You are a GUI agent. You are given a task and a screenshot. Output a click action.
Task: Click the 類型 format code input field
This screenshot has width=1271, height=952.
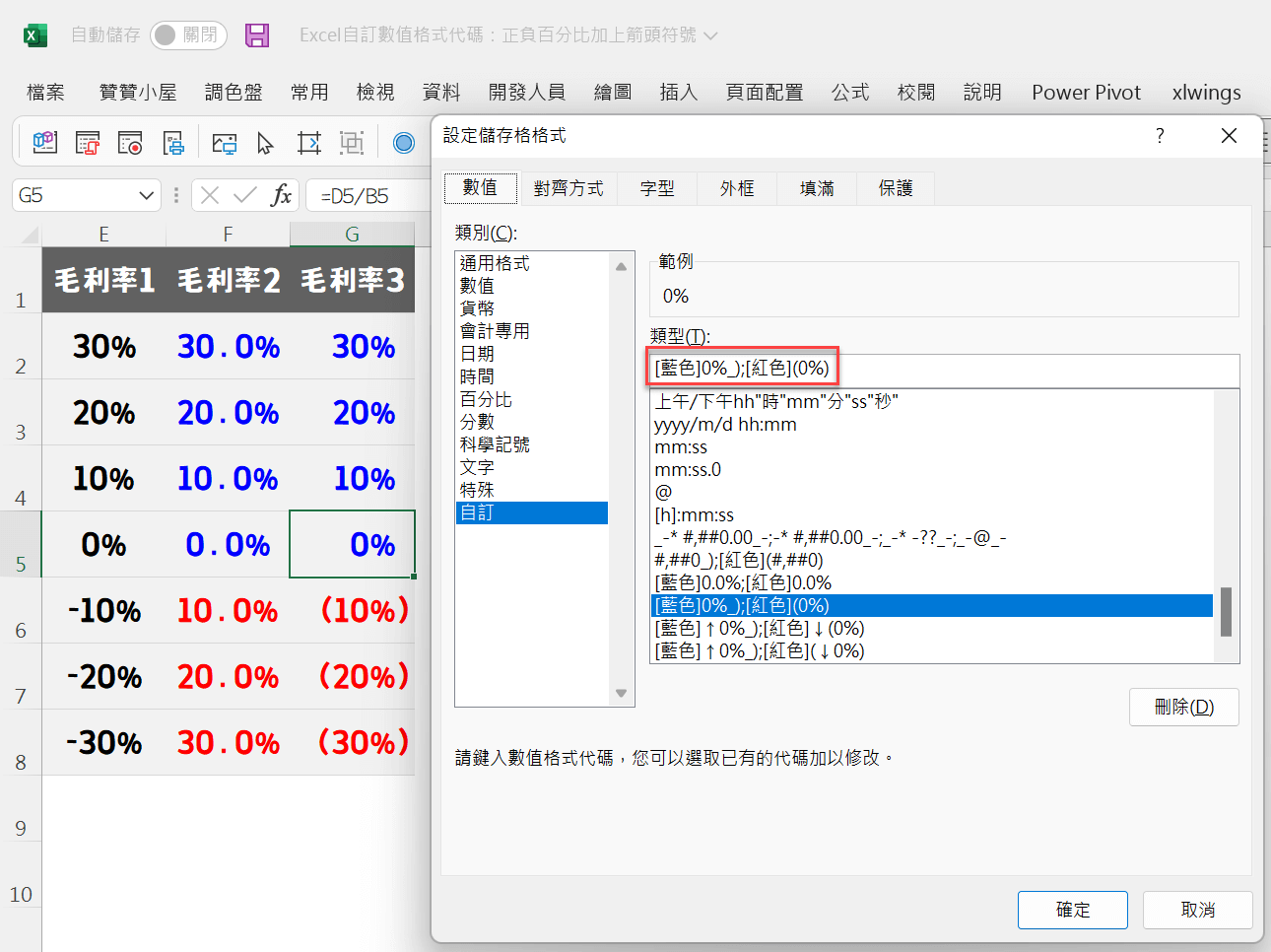[x=943, y=370]
